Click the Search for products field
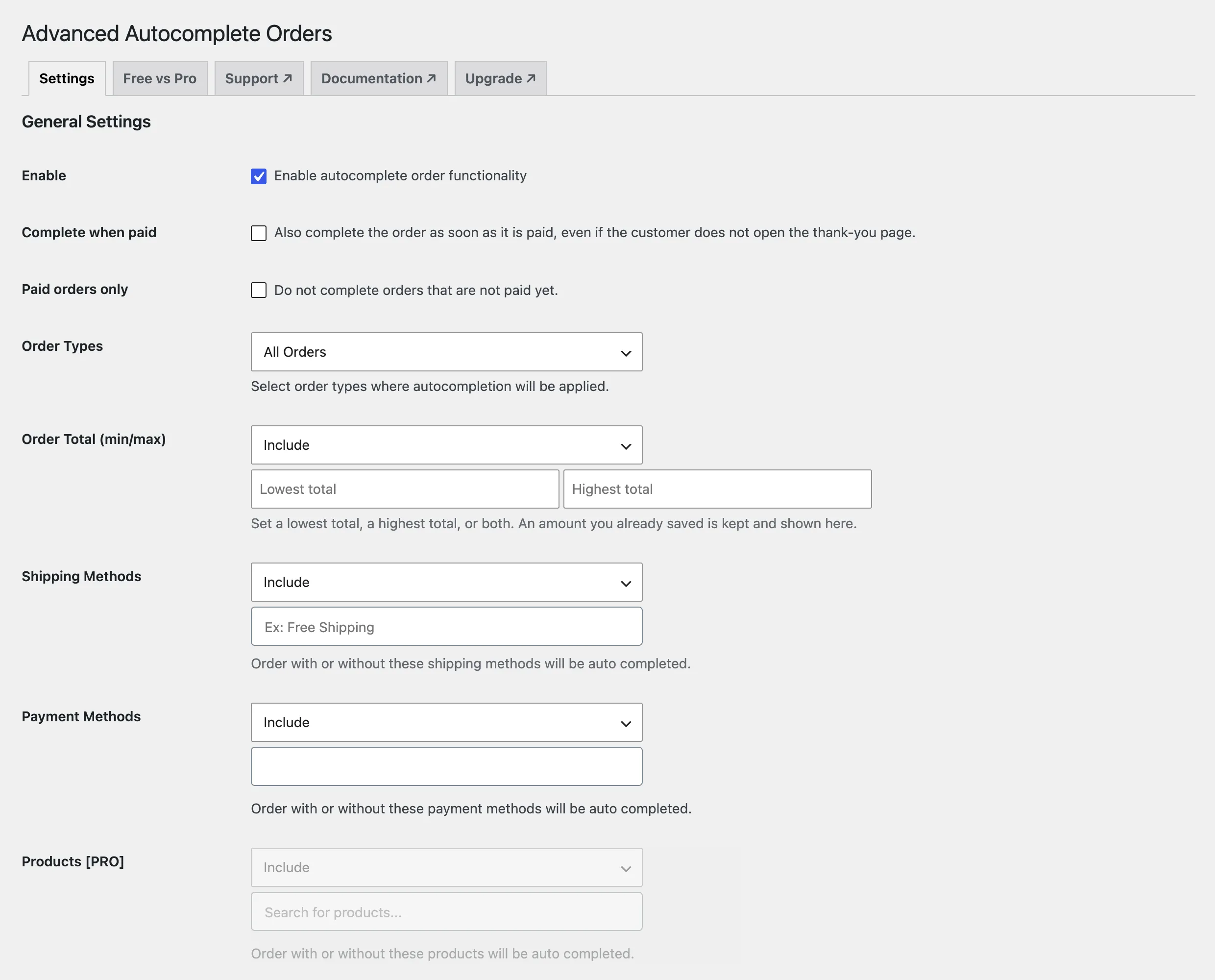The image size is (1215, 980). (446, 912)
